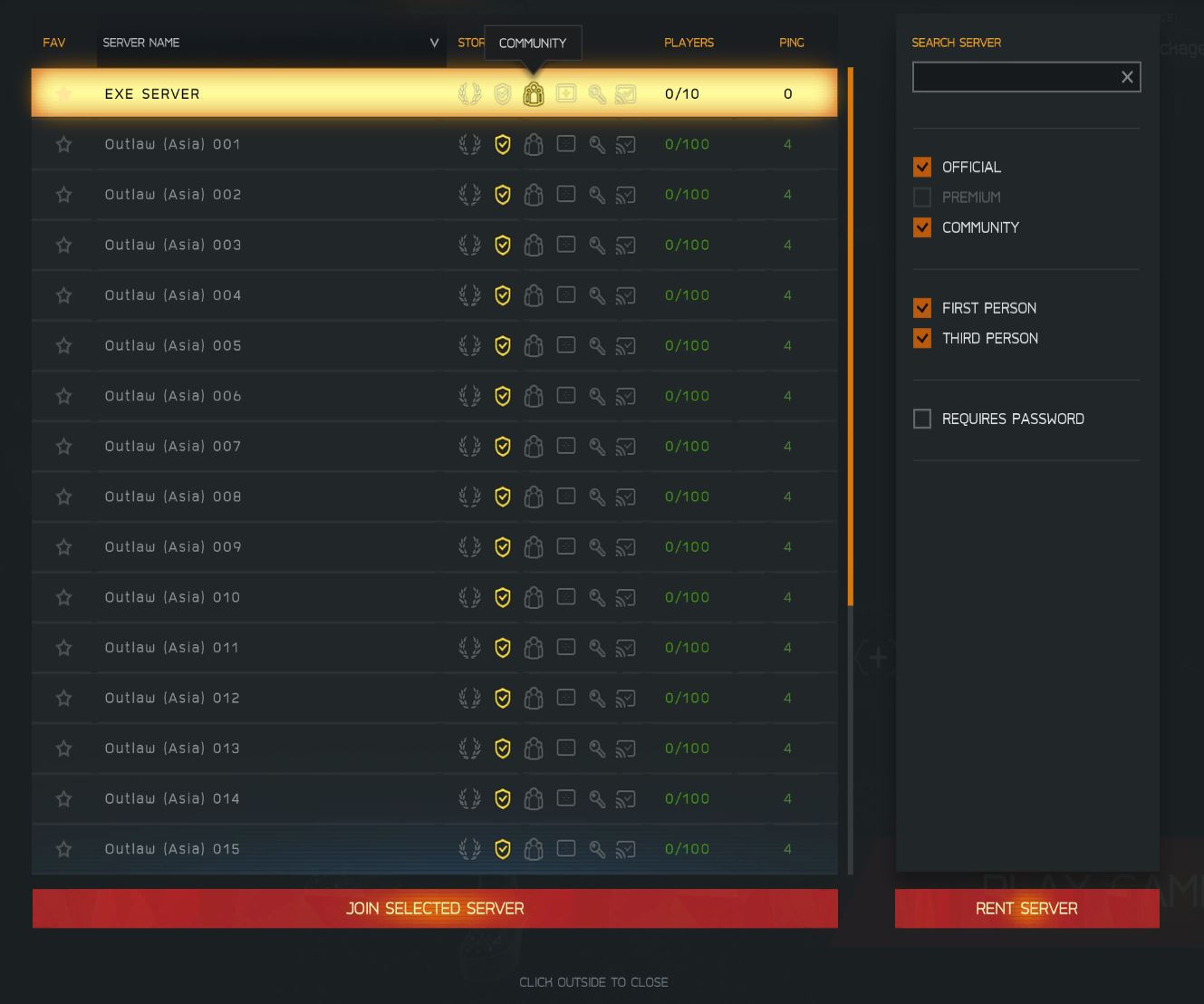
Task: Click the yellow shield icon on Outlaw (Asia) 003
Action: [x=503, y=245]
